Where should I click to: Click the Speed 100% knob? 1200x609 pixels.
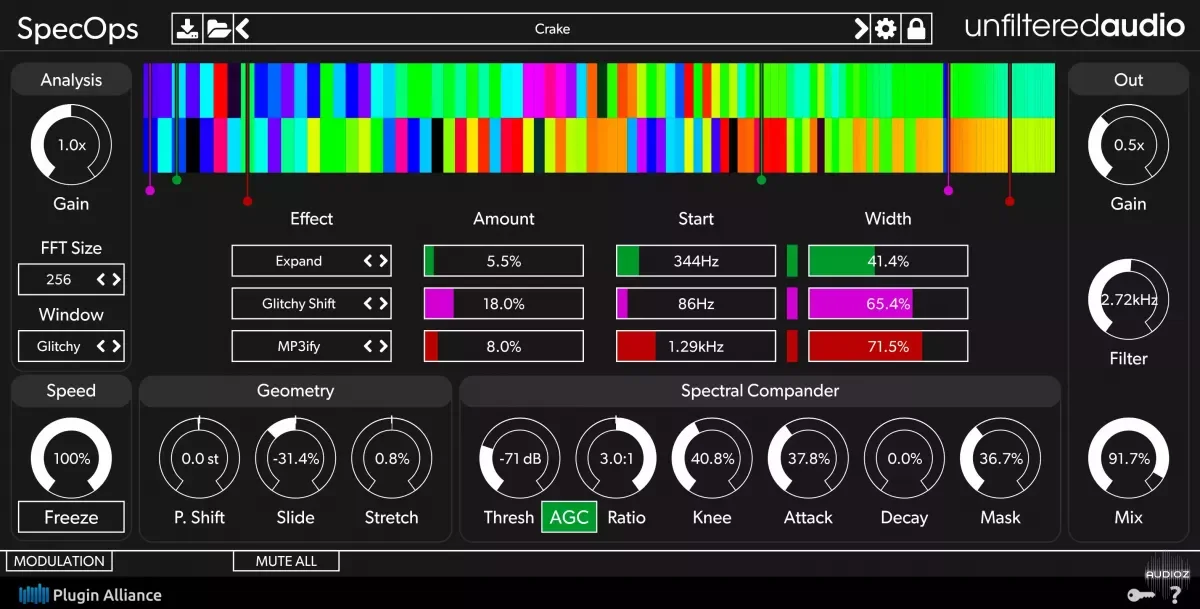click(x=71, y=458)
